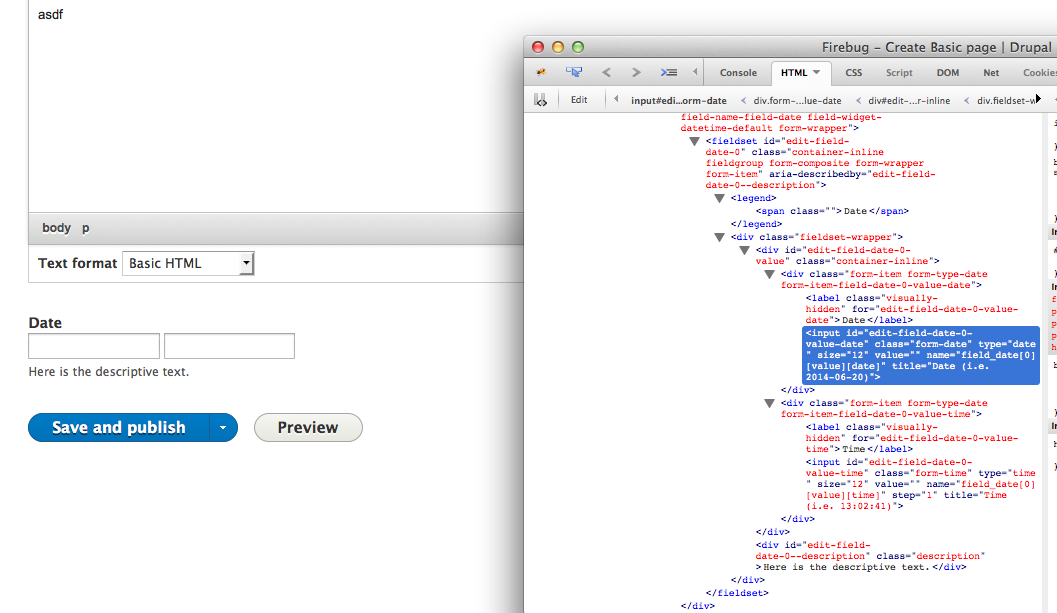Open the Save and publish dropdown arrow
1057x613 pixels.
pos(223,428)
